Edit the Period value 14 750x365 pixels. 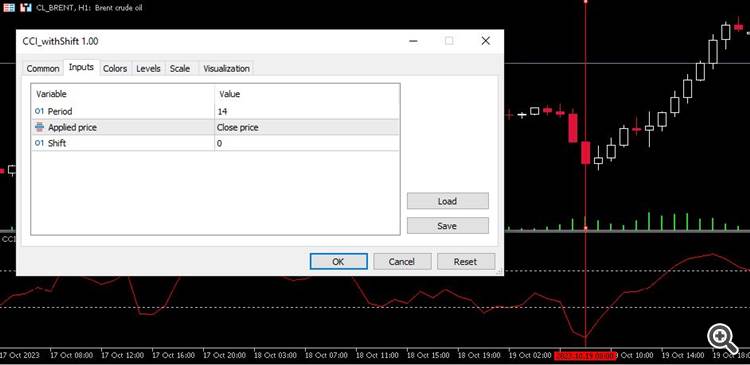307,111
